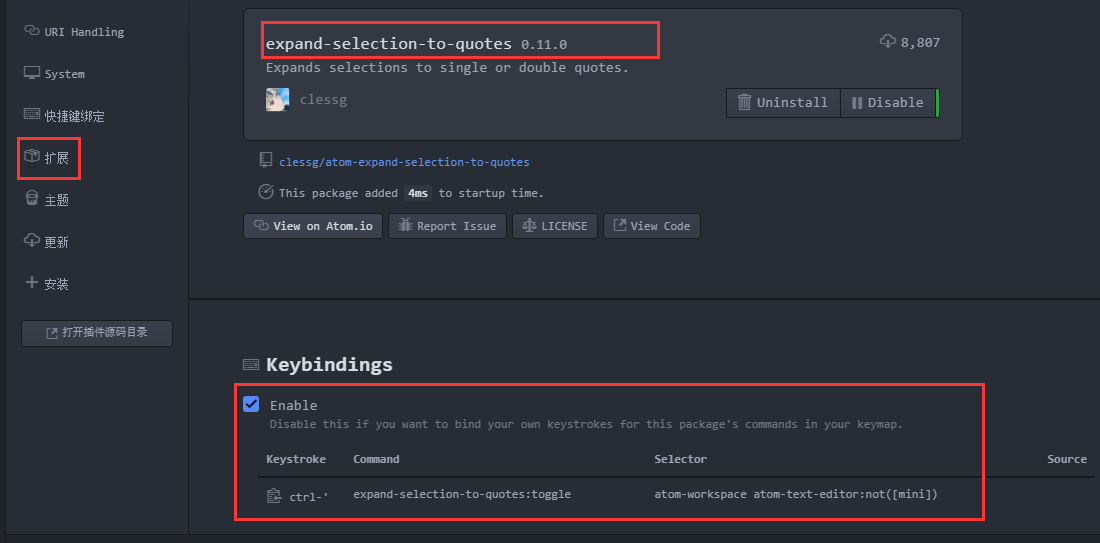1100x543 pixels.
Task: Toggle the Enable keybindings checkbox
Action: (x=251, y=404)
